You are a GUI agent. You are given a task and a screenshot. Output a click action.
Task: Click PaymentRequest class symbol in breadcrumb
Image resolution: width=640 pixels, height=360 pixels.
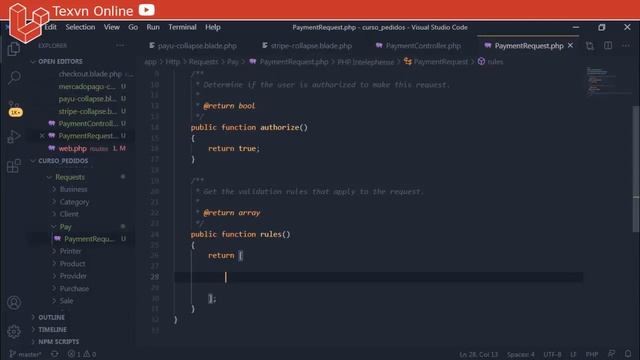(x=436, y=62)
